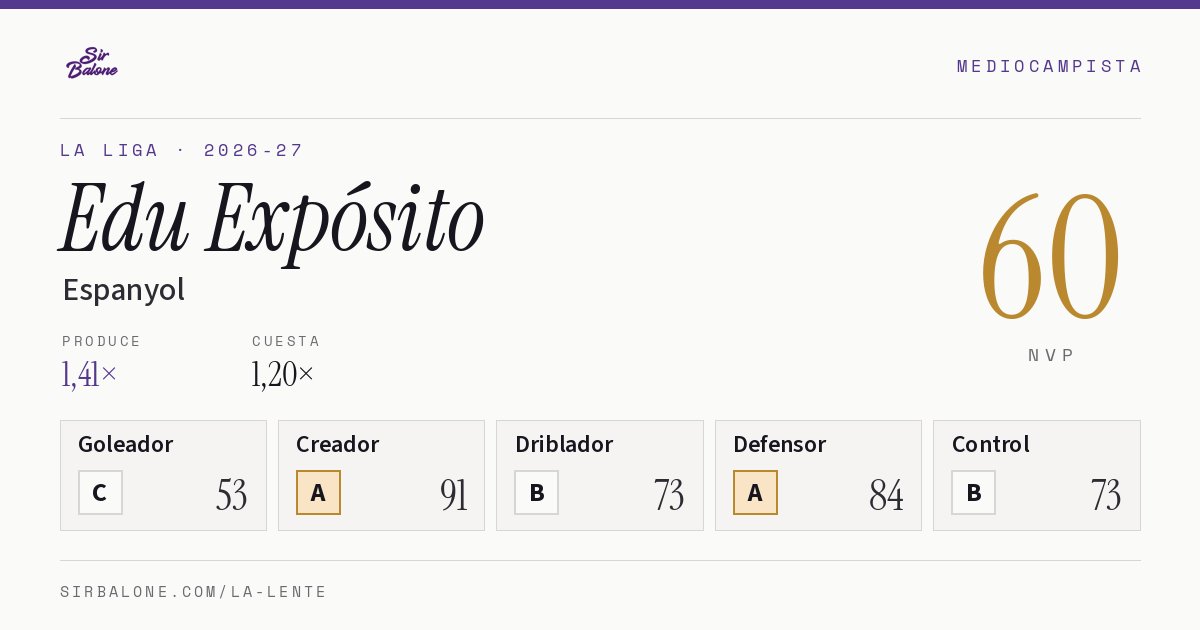Screen dimensions: 1200x630
Task: Open the Creador stat card
Action: (x=381, y=475)
